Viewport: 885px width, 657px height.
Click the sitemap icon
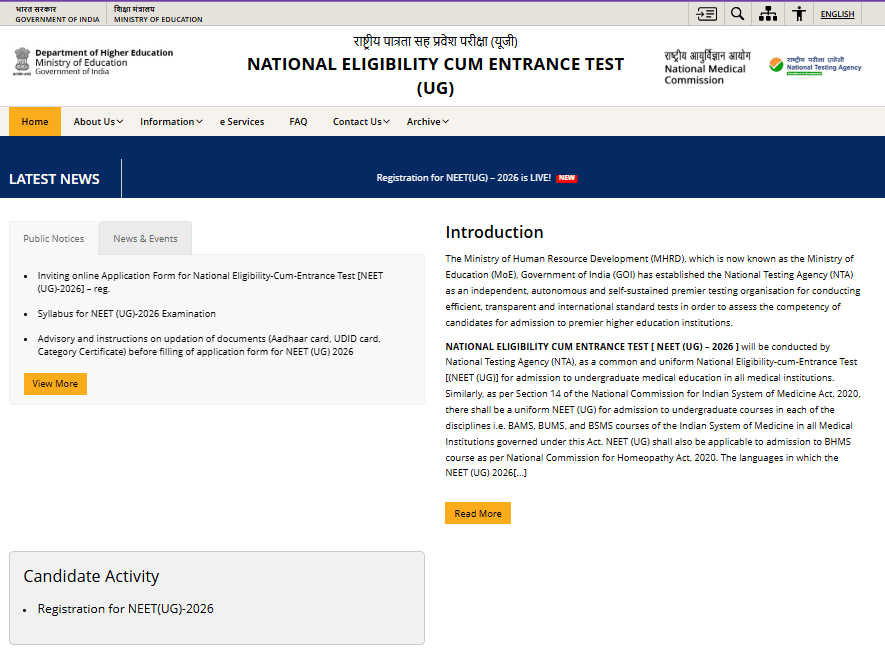767,13
